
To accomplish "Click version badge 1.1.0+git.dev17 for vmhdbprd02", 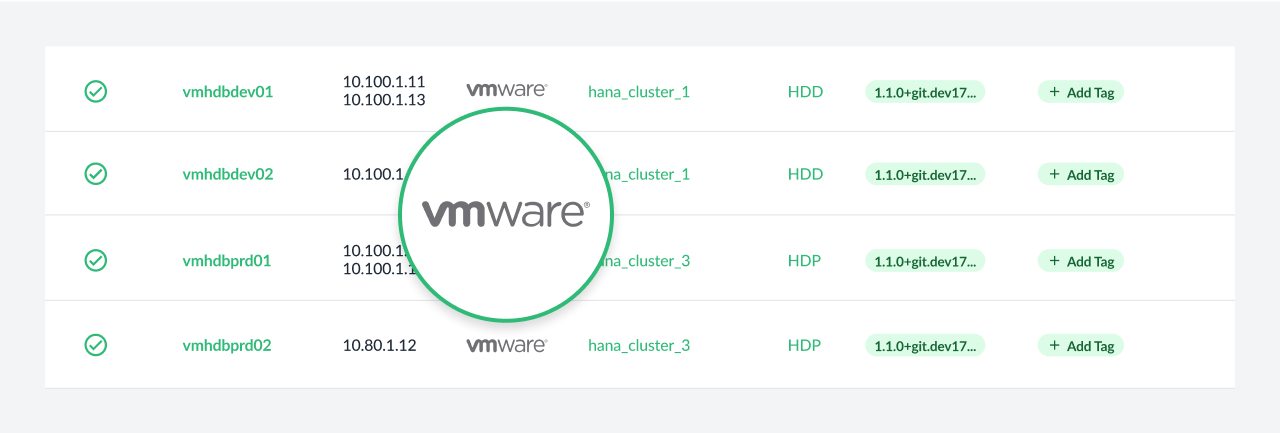I will pos(925,346).
